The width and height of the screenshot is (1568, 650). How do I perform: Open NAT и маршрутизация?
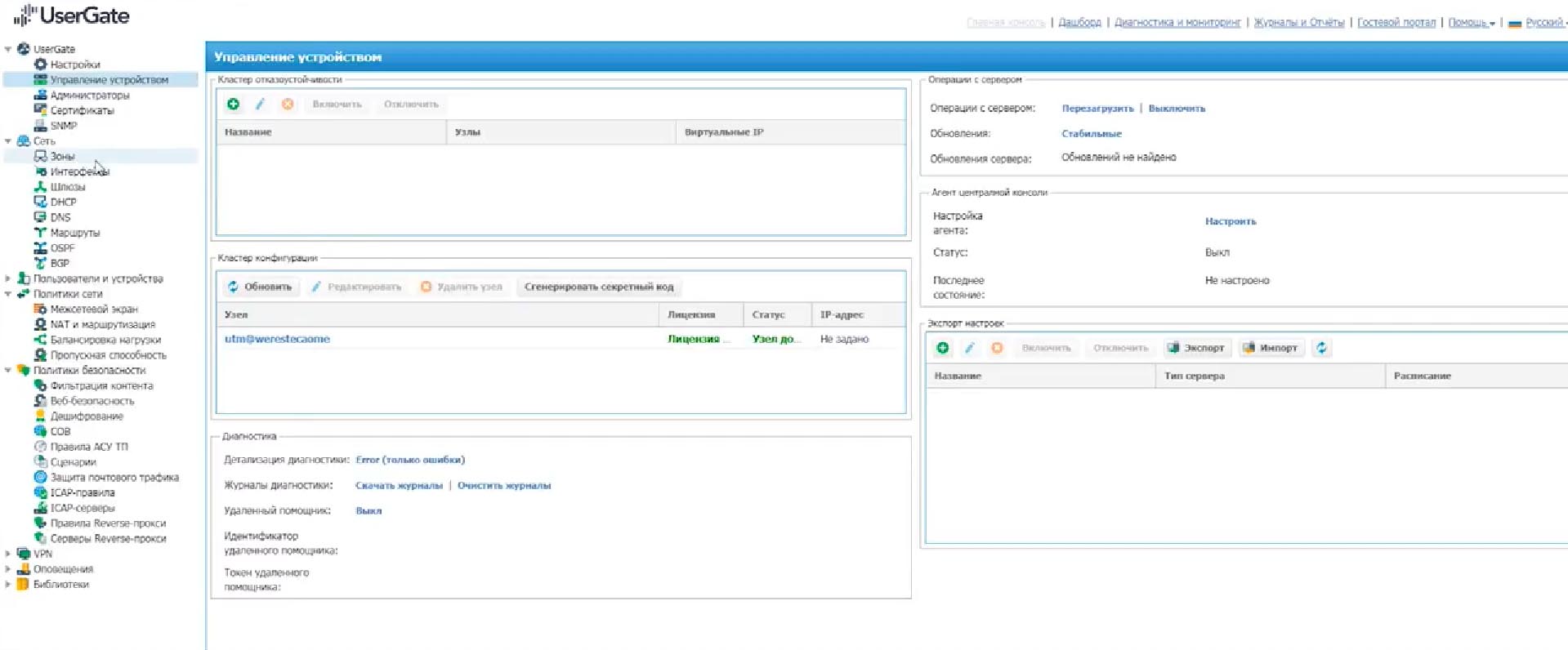[103, 324]
